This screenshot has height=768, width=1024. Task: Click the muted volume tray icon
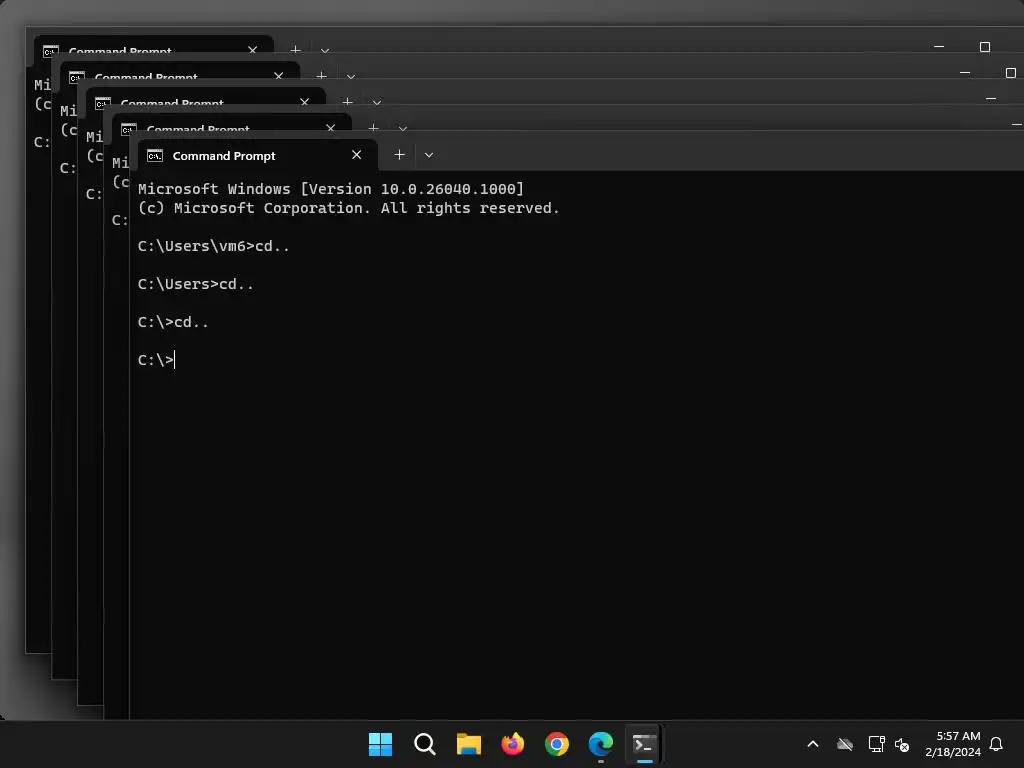coord(902,744)
